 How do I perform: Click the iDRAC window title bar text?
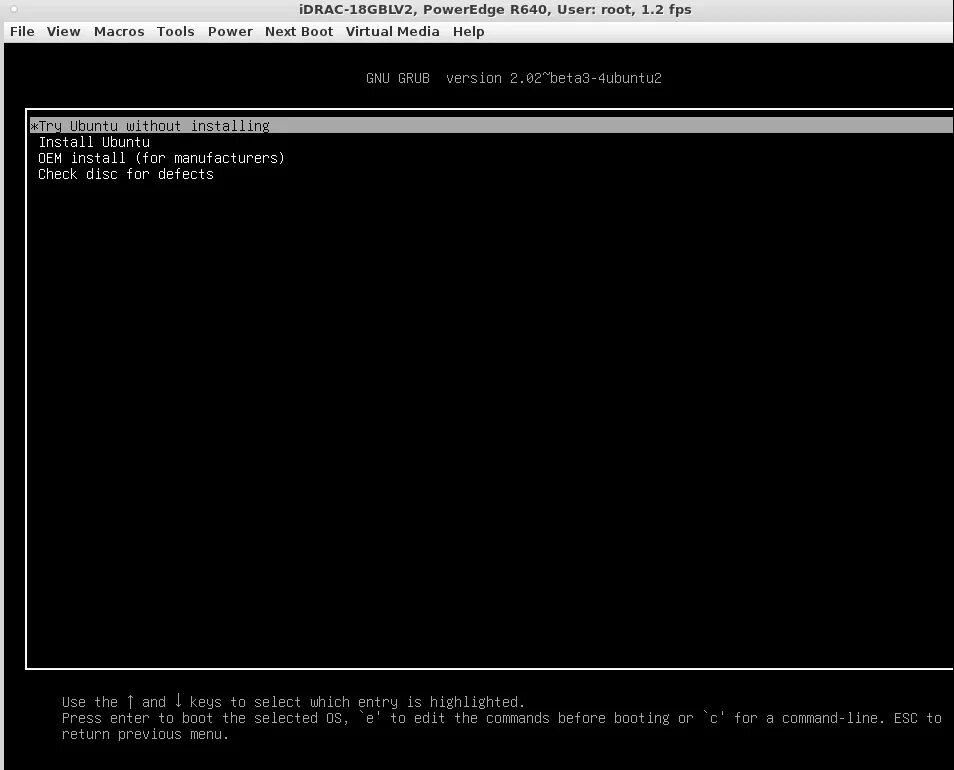(x=495, y=10)
